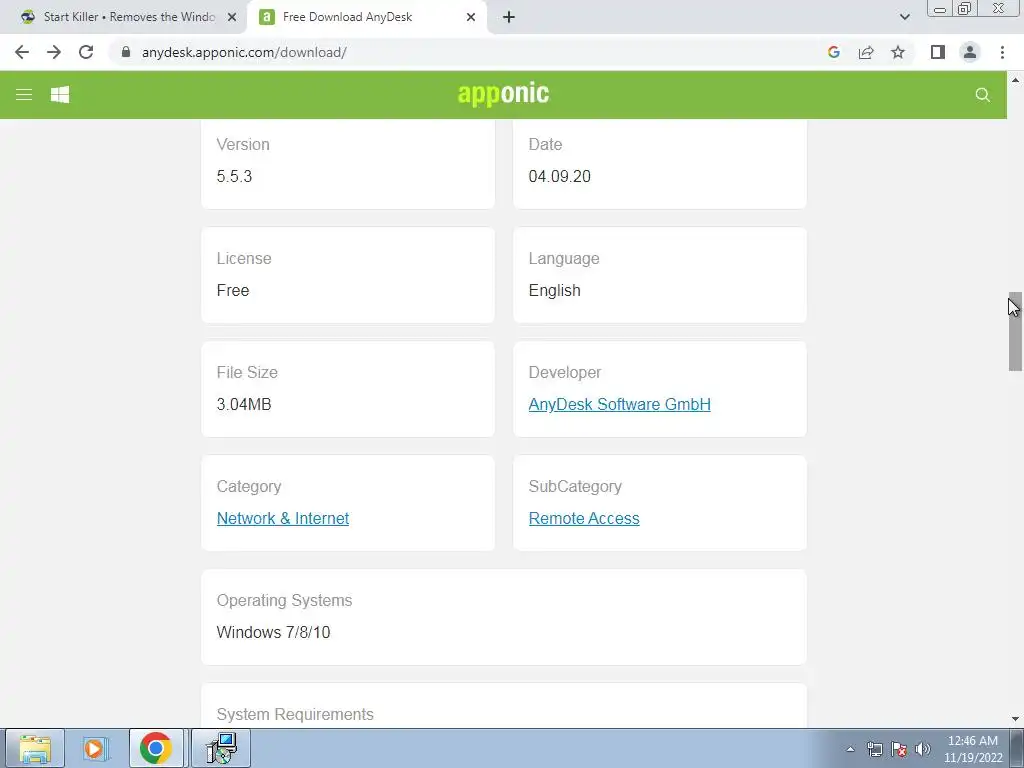1024x768 pixels.
Task: Open a new browser tab
Action: coord(509,17)
